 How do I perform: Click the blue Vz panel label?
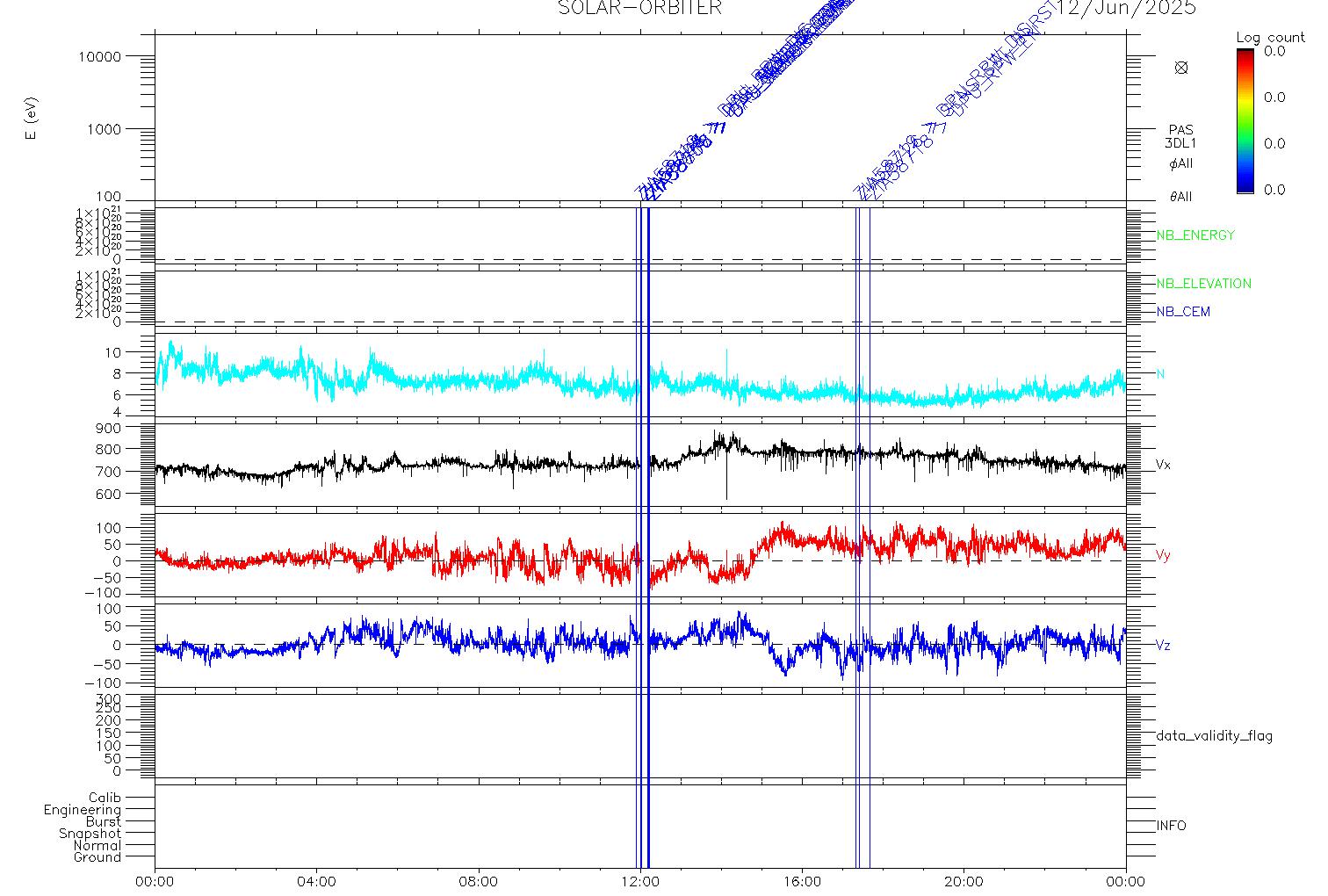[1163, 646]
